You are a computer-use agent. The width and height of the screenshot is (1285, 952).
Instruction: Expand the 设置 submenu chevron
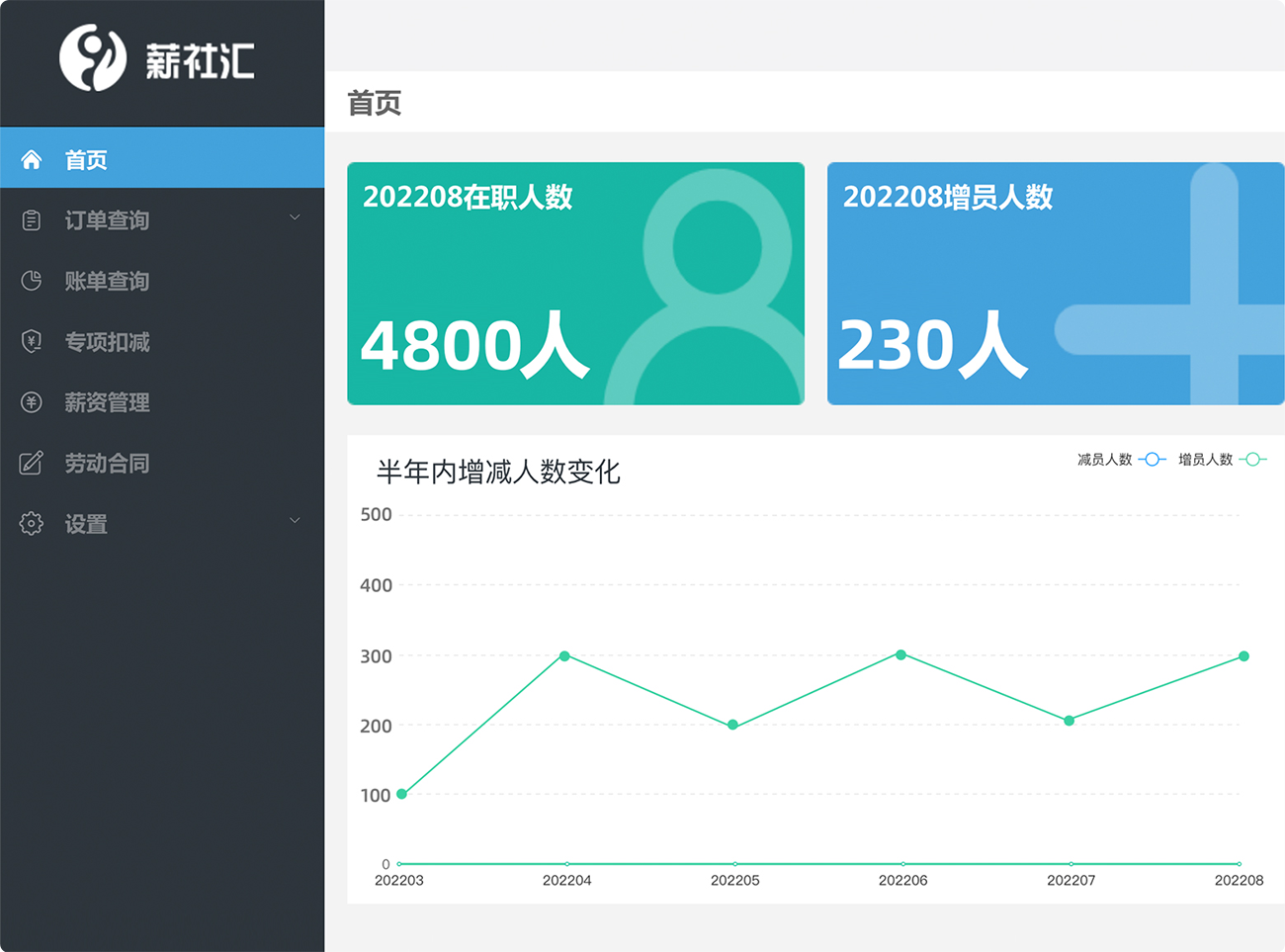point(295,521)
